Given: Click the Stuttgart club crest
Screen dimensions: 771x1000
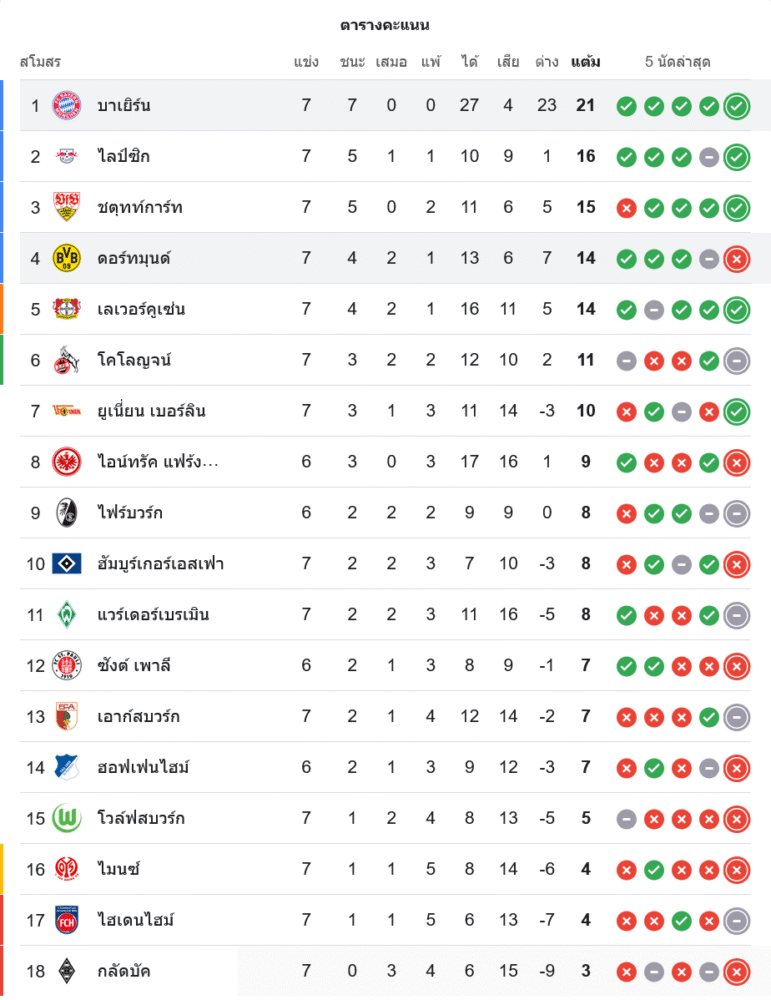Looking at the screenshot, I should [x=66, y=207].
